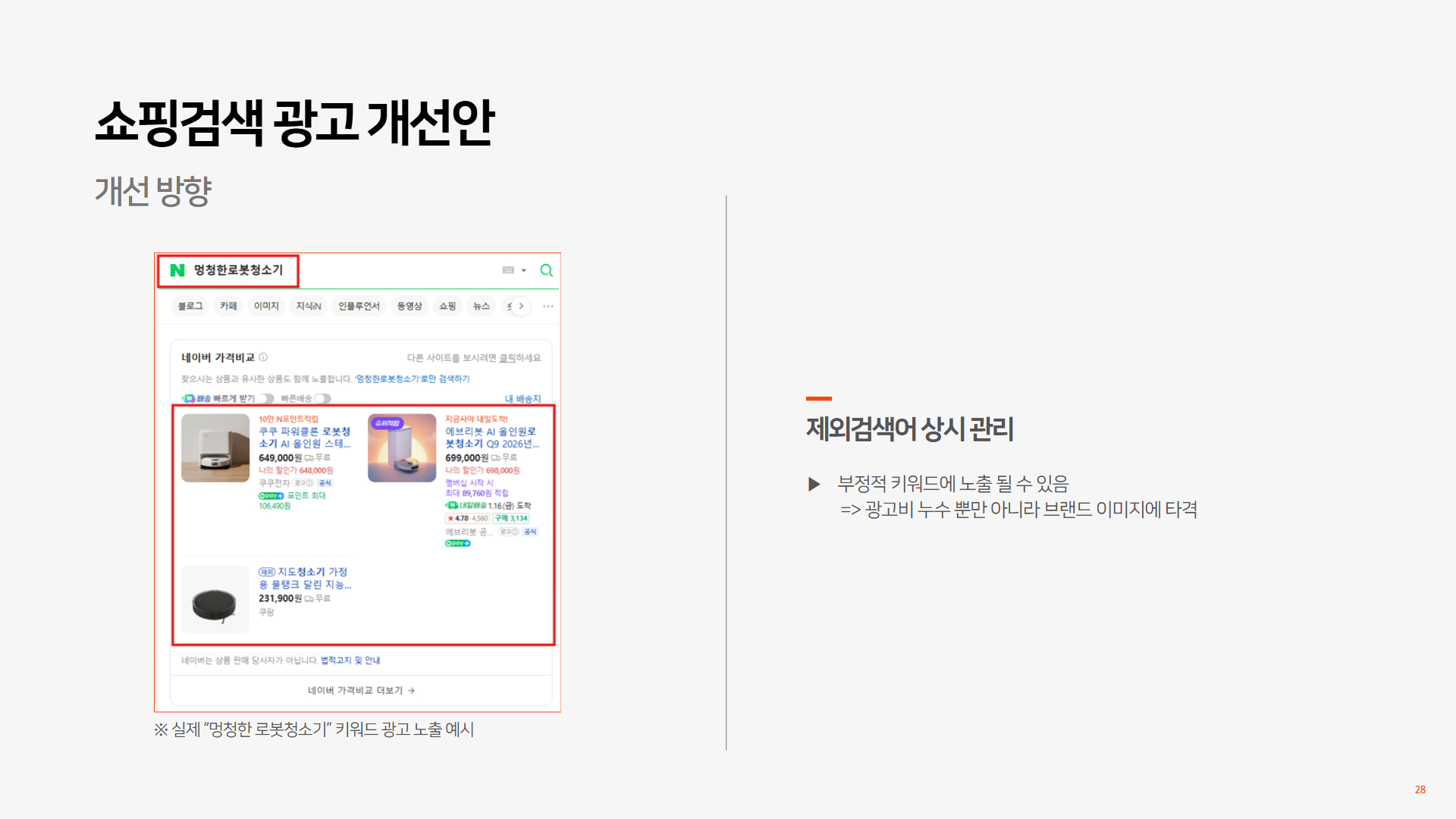
Task: Toggle the 빠른배송 switch
Action: [x=323, y=399]
